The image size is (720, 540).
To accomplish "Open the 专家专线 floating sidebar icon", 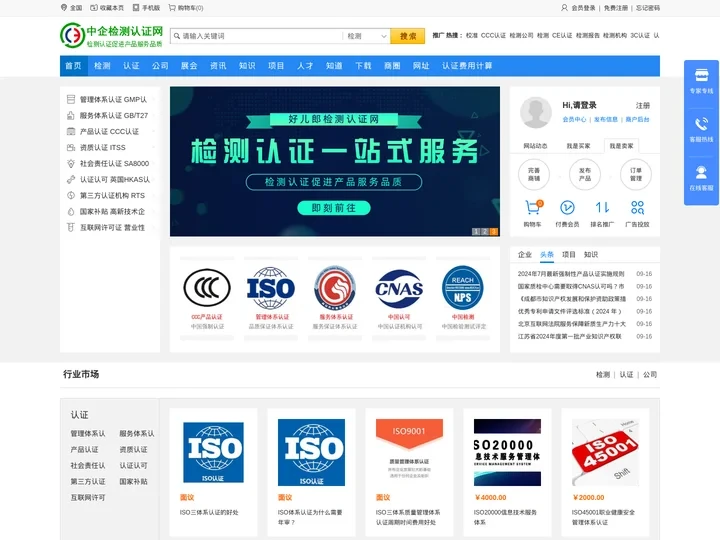I will [701, 75].
